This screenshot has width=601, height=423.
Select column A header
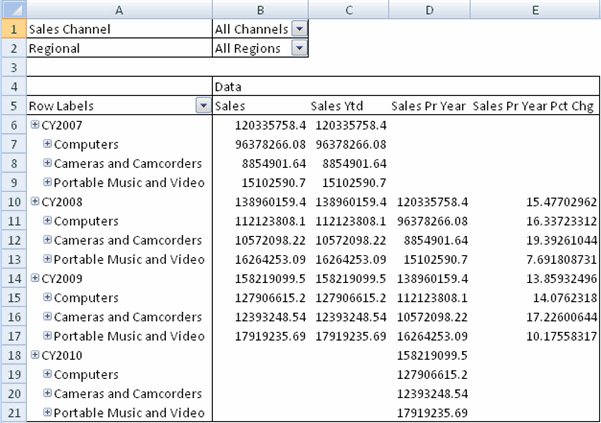(x=119, y=9)
